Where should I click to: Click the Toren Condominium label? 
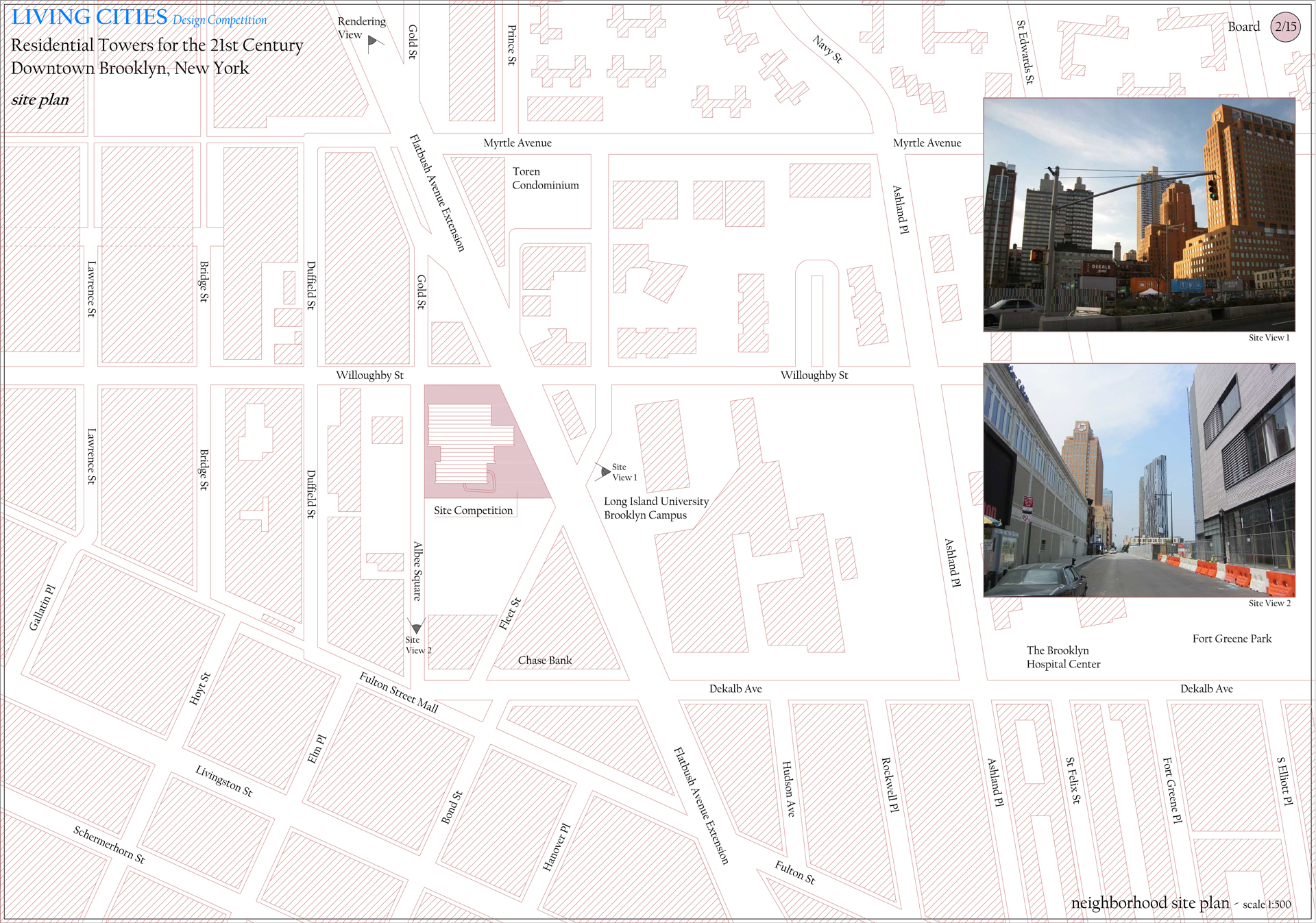(x=545, y=178)
